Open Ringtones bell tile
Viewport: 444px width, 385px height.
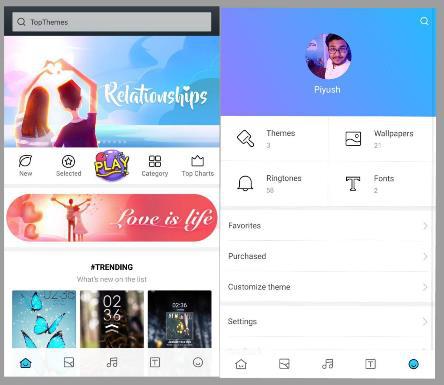pos(275,184)
